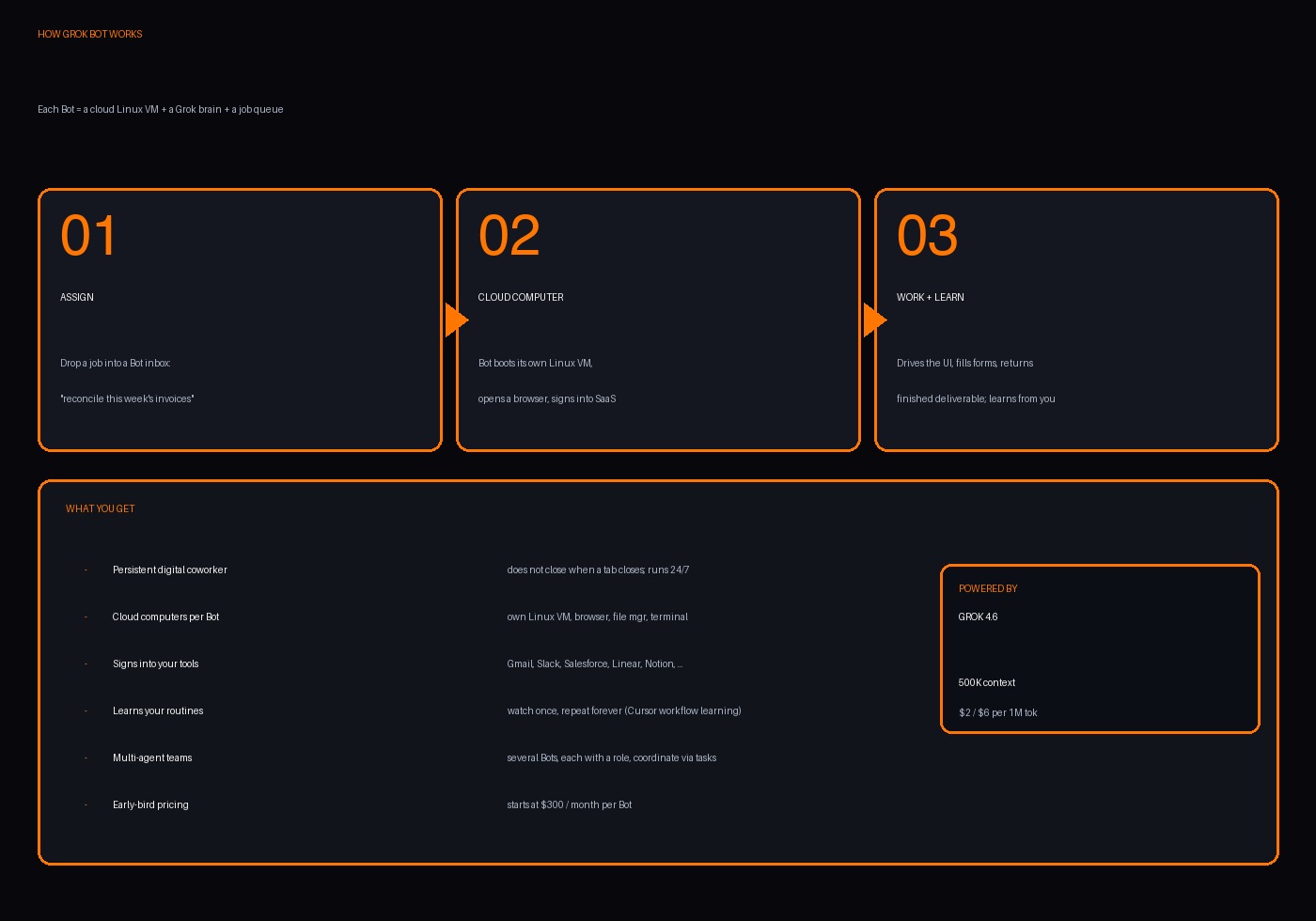Click the large '03' step number
The height and width of the screenshot is (921, 1316).
tap(927, 235)
